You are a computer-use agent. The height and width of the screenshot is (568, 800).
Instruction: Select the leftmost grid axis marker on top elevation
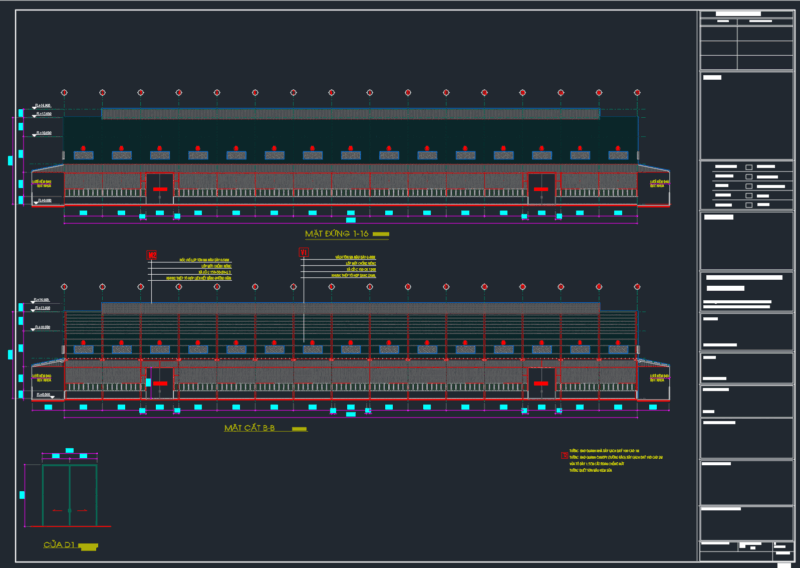pos(64,92)
